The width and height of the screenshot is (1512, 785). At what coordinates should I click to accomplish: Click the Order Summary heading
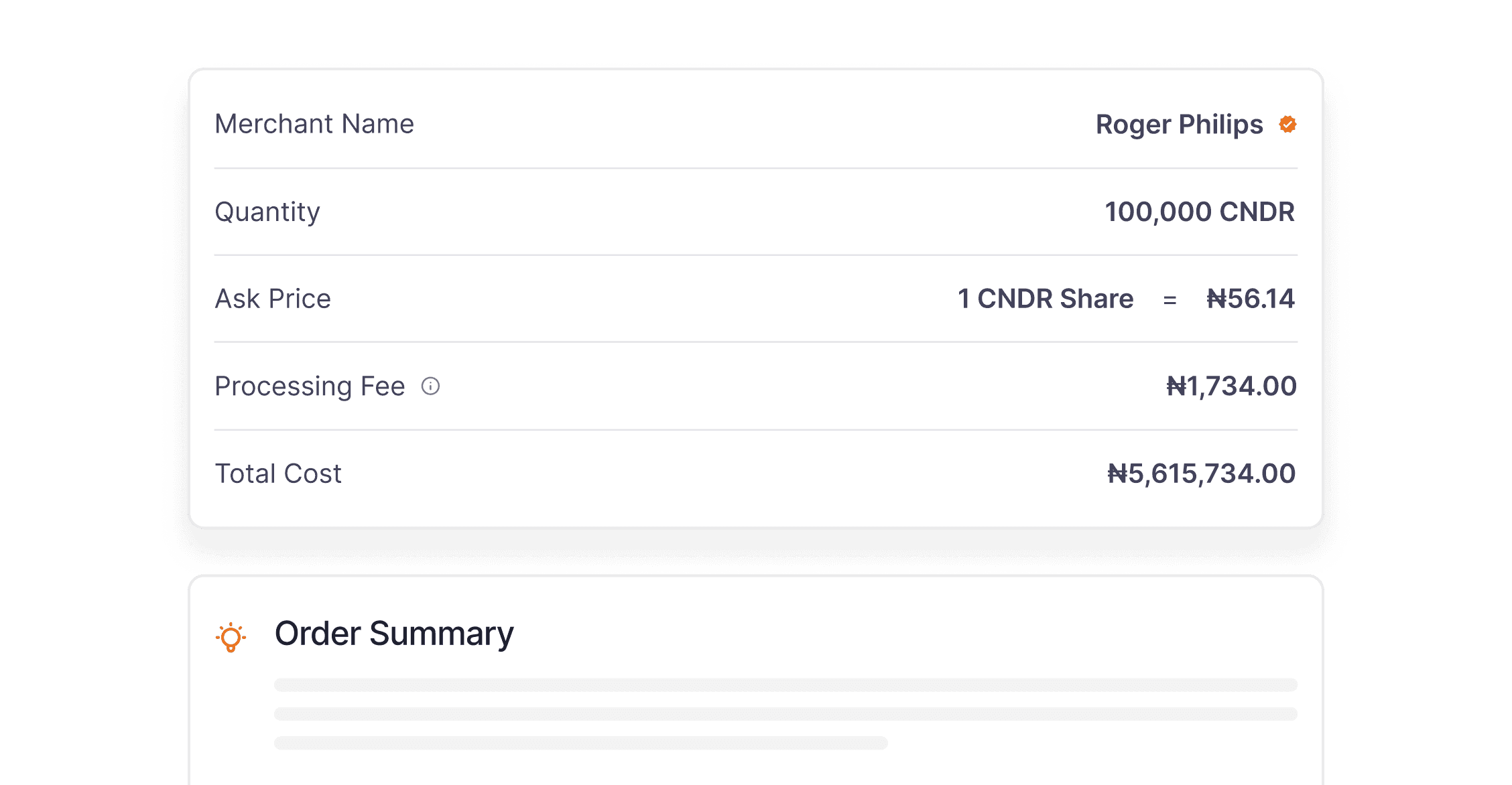pyautogui.click(x=394, y=634)
